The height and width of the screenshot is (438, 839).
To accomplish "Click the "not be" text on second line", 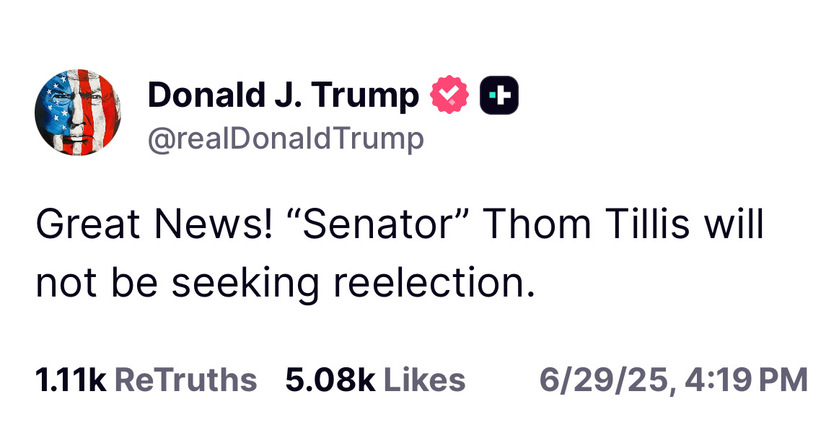I will (96, 283).
